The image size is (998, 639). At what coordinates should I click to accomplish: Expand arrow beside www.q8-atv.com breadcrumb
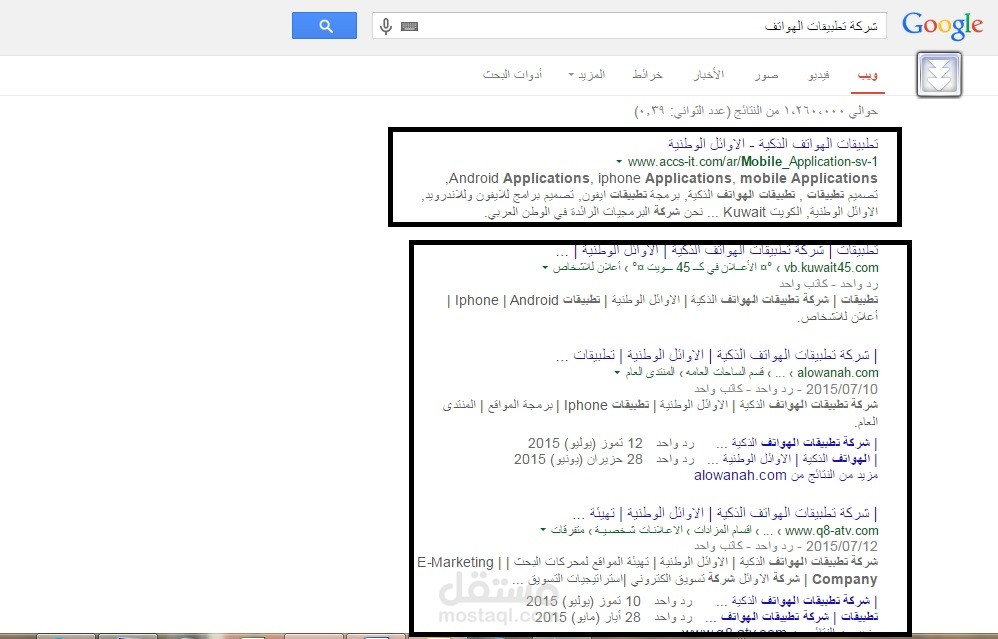pyautogui.click(x=543, y=530)
